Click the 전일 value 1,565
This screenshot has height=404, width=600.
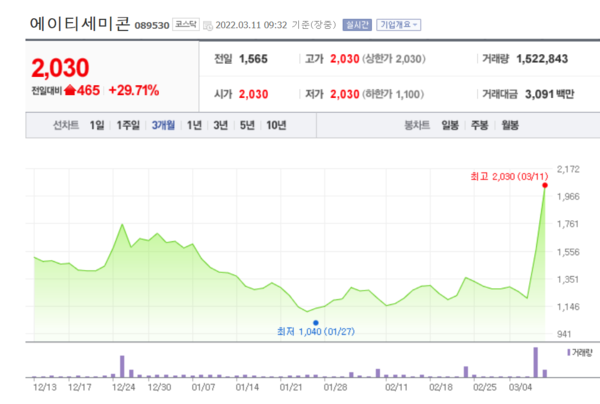click(253, 59)
